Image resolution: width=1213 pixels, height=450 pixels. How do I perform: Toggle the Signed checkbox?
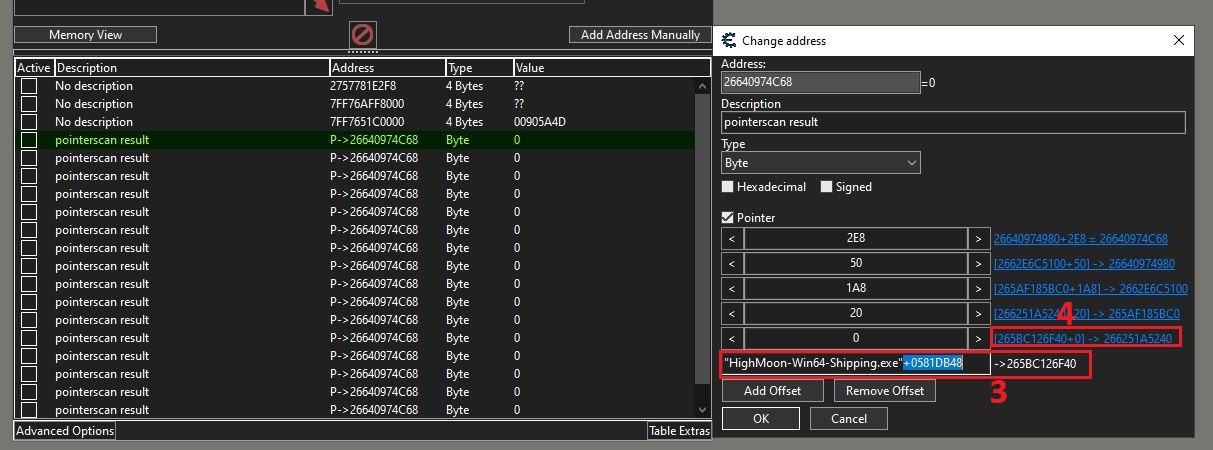tap(827, 187)
